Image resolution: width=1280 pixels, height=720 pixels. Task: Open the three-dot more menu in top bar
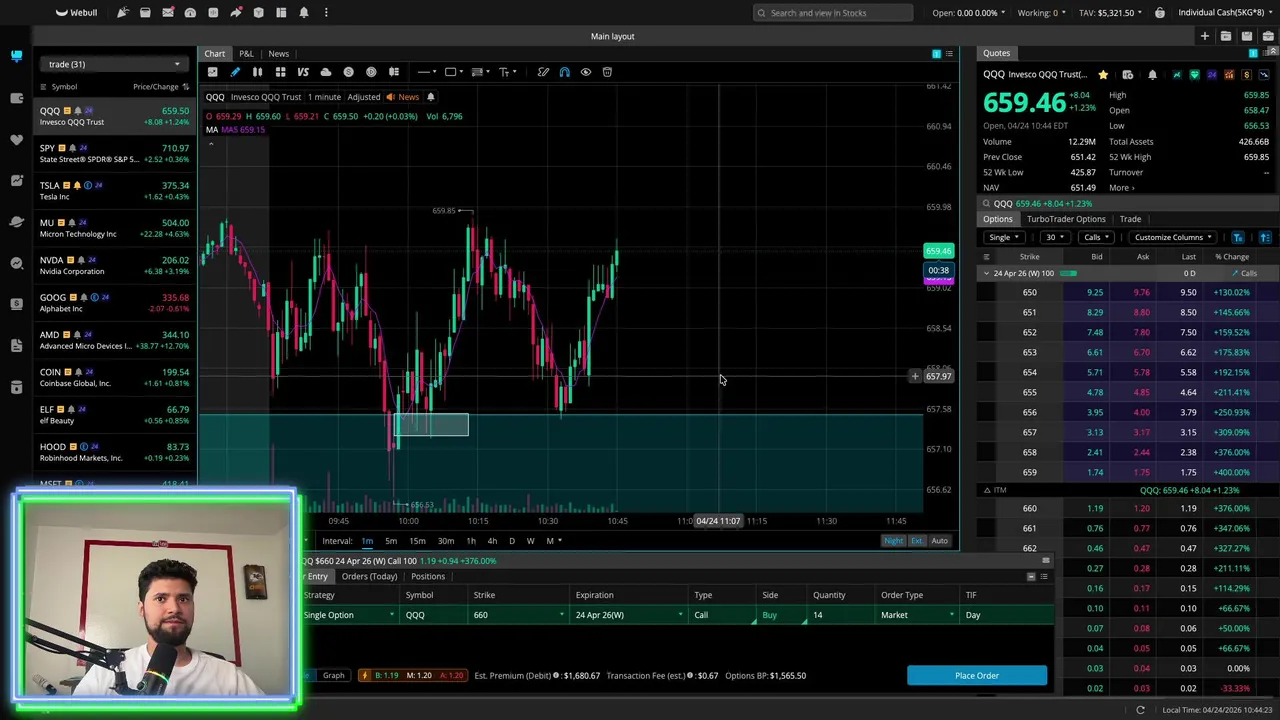(x=326, y=12)
